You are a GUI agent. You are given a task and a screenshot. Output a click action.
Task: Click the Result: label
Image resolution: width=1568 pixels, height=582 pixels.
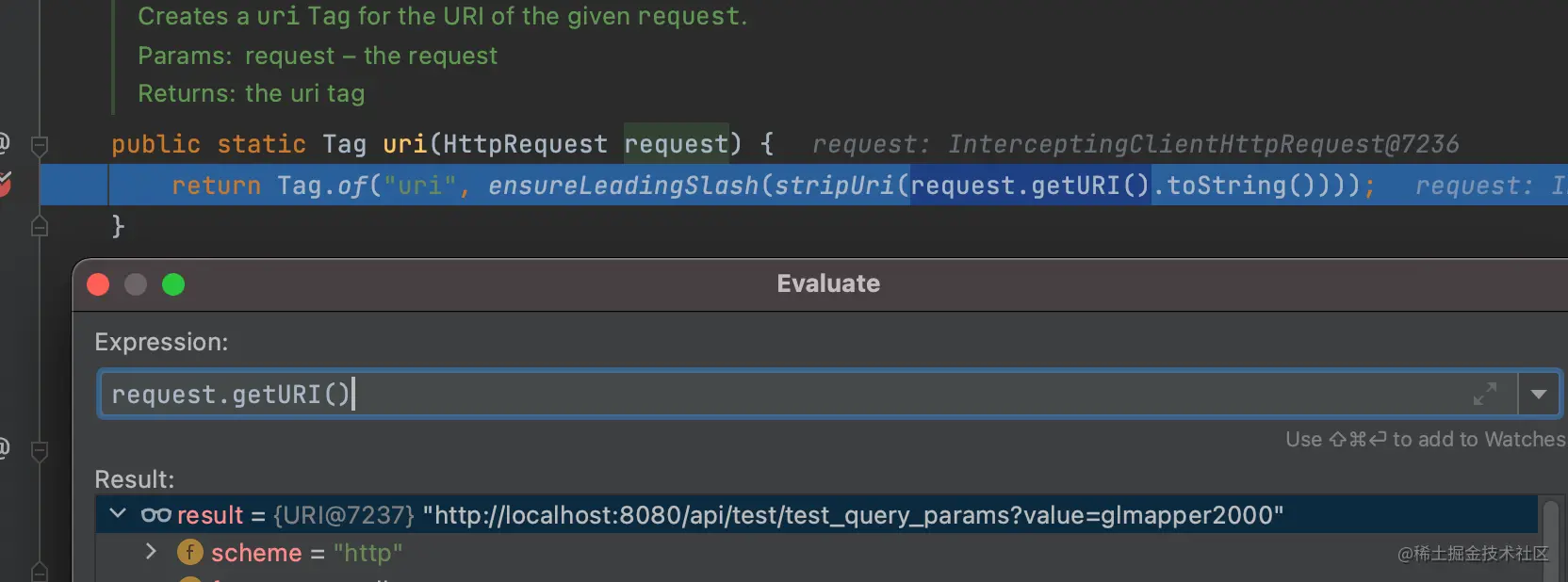(135, 479)
